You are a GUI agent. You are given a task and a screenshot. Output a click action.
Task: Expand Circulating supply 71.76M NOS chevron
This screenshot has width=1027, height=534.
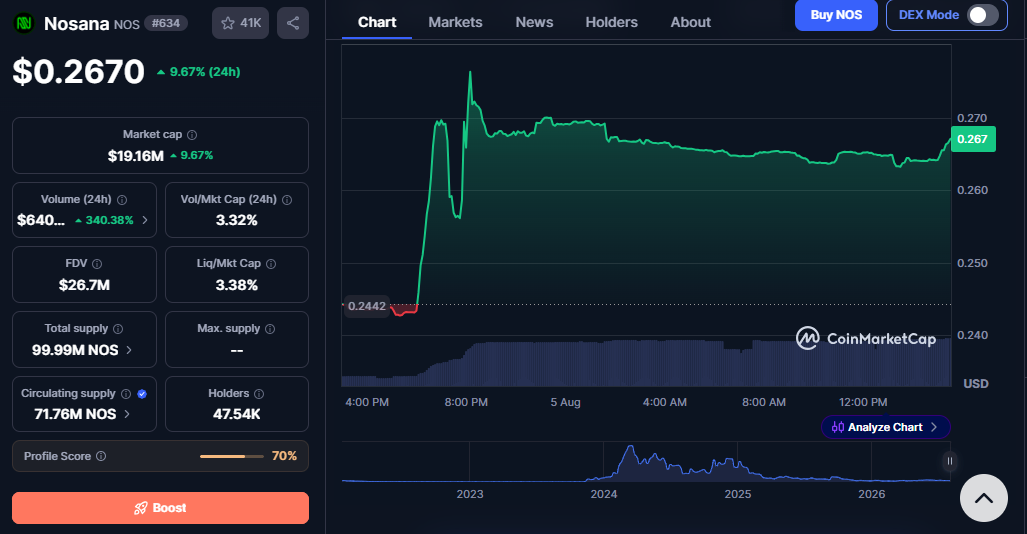tap(127, 414)
